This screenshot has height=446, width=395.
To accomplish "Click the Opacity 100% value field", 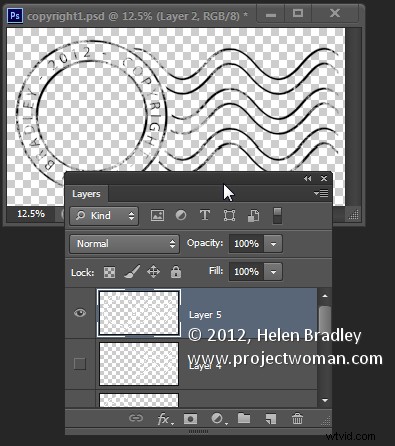I will point(246,244).
